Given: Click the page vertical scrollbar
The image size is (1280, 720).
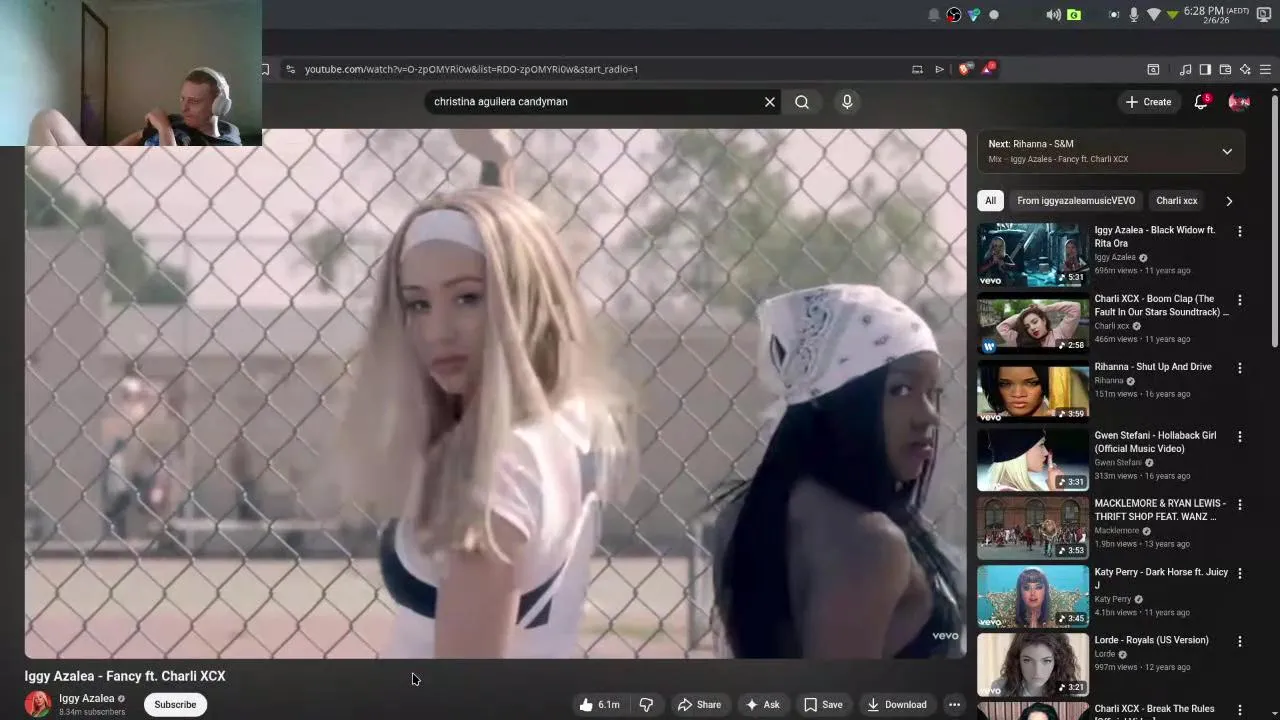Looking at the screenshot, I should [x=1274, y=220].
